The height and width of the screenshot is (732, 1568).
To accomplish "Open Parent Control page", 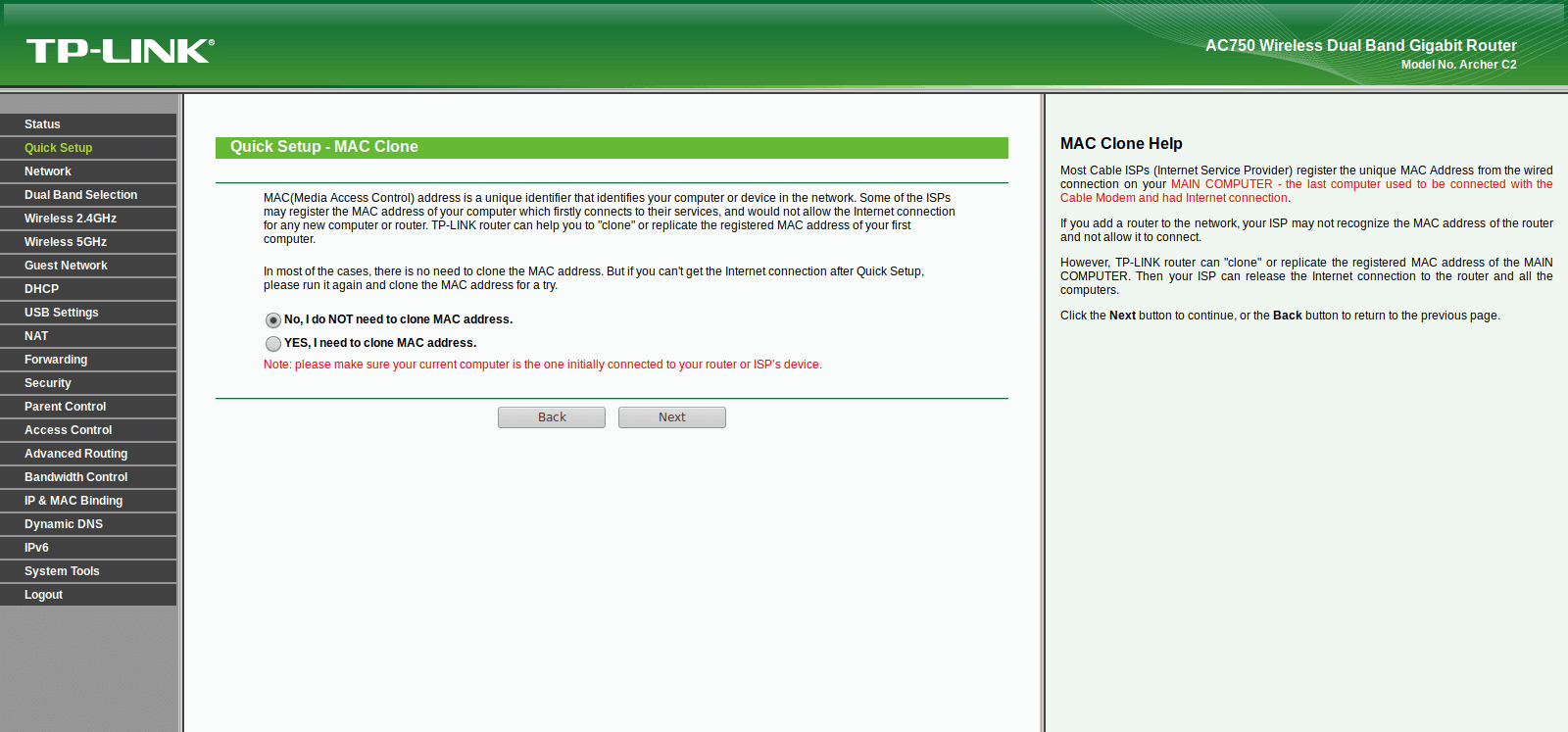I will pyautogui.click(x=88, y=407).
